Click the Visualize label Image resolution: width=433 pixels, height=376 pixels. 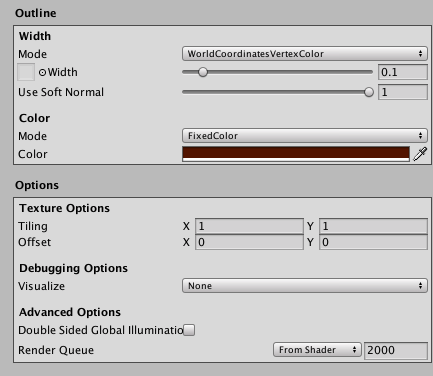pos(41,286)
